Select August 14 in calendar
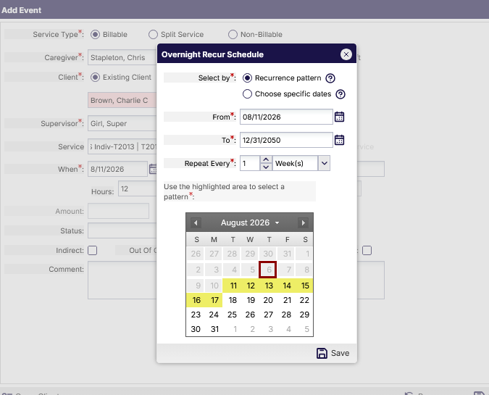This screenshot has height=395, width=489. 287,286
